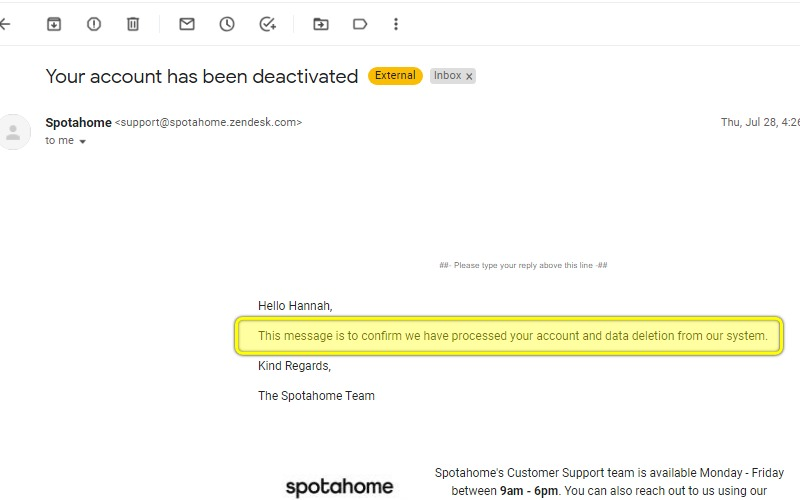Remove the Inbox label
This screenshot has height=500, width=800.
(x=469, y=77)
